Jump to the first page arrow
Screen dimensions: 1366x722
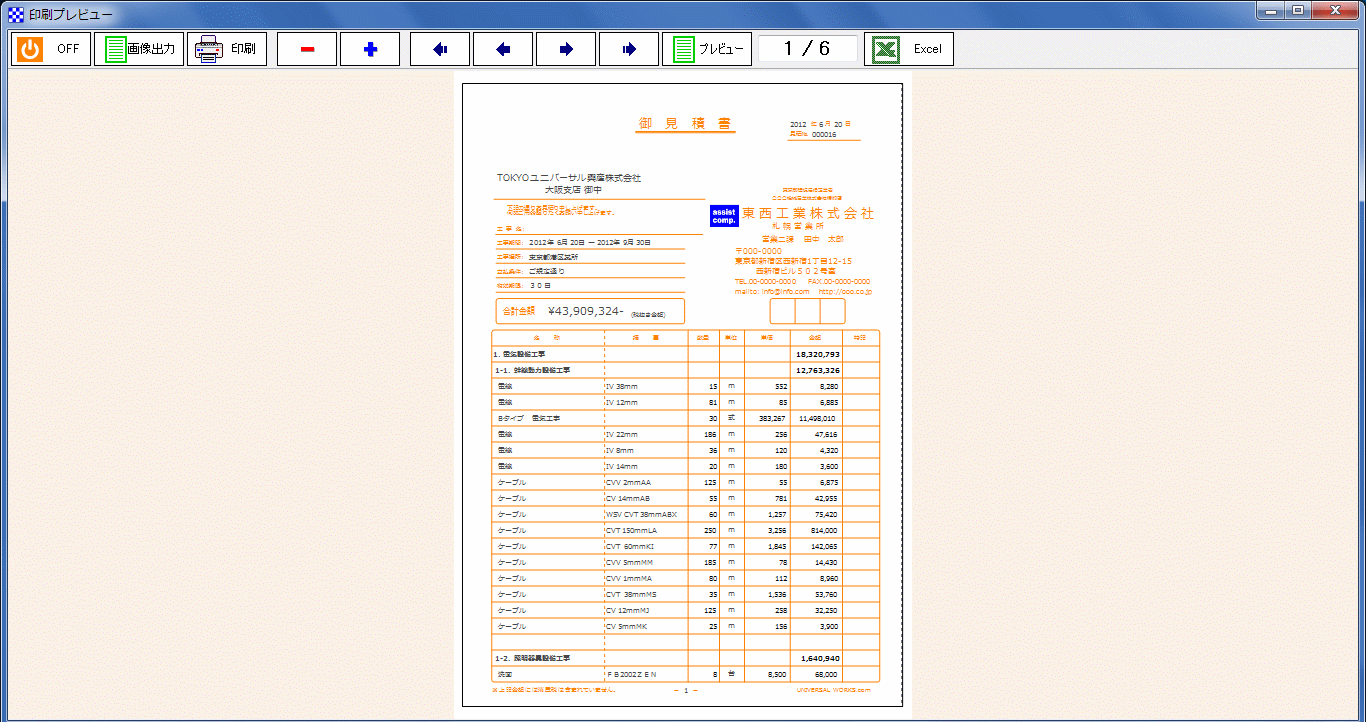tap(440, 49)
